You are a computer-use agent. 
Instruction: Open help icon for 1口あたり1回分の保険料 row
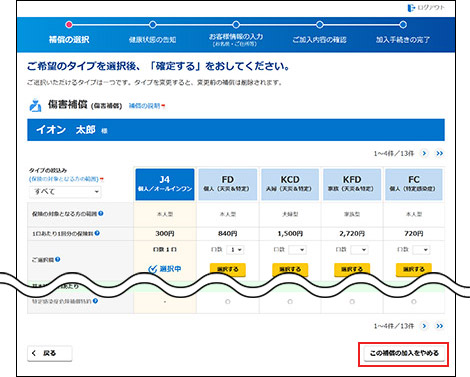tap(97, 233)
